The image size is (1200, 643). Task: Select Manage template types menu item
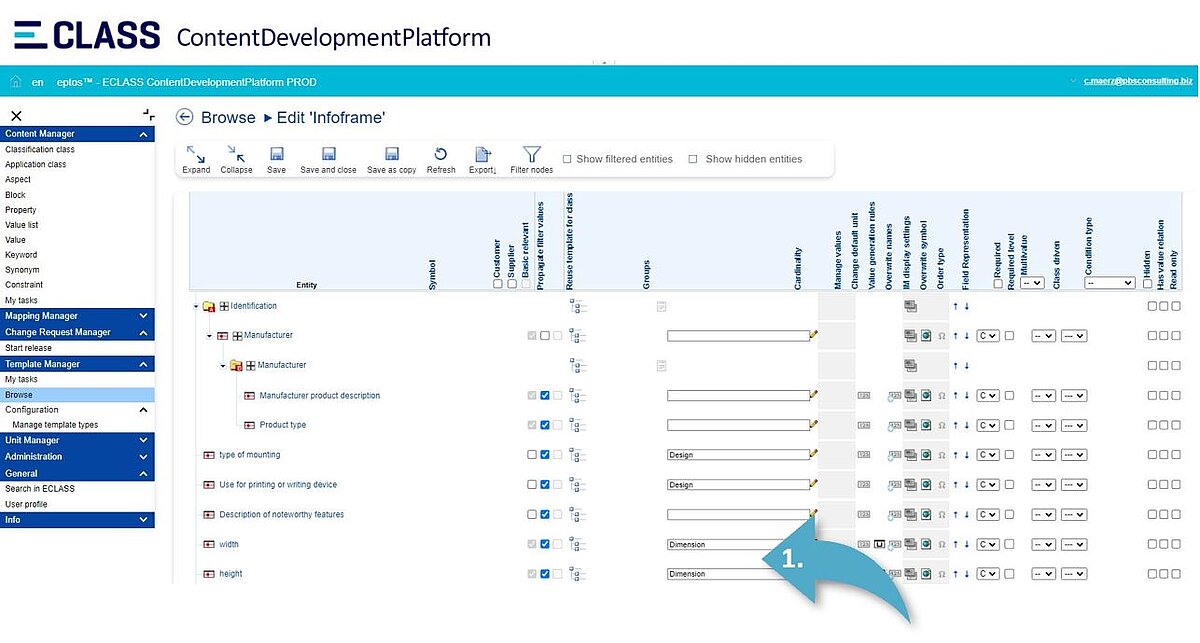point(55,425)
